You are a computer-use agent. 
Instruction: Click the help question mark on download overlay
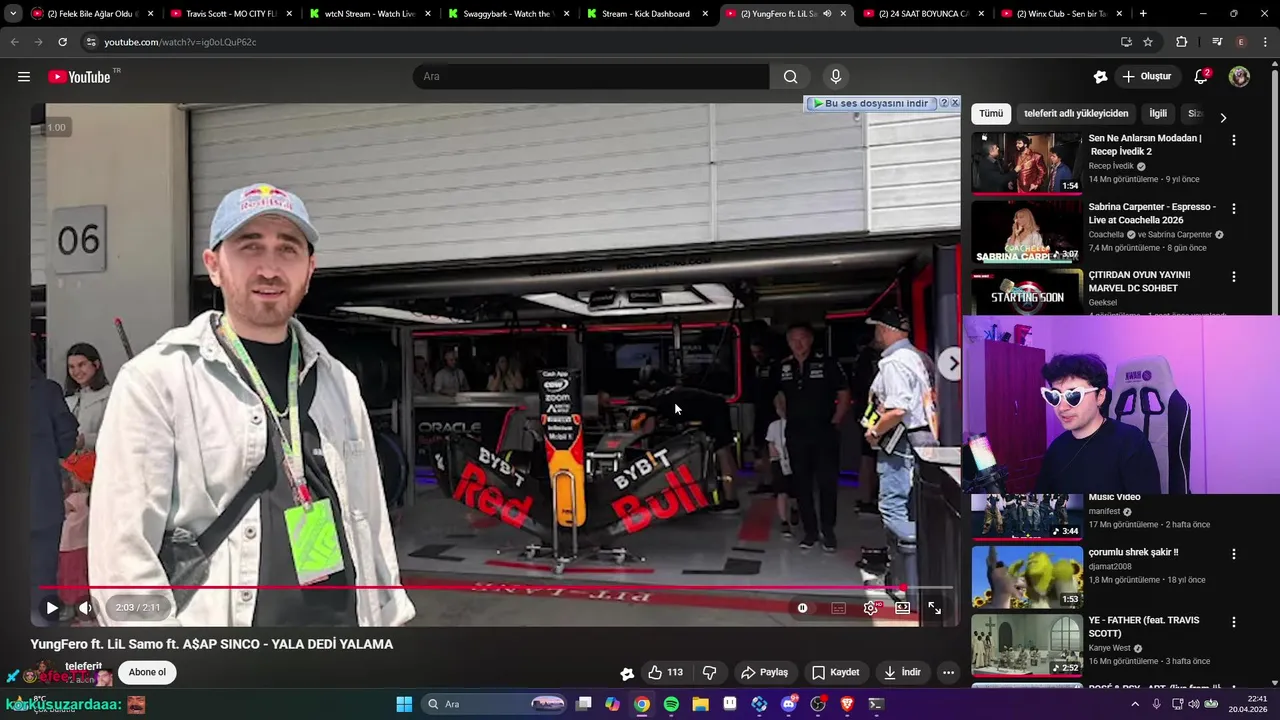pos(943,103)
